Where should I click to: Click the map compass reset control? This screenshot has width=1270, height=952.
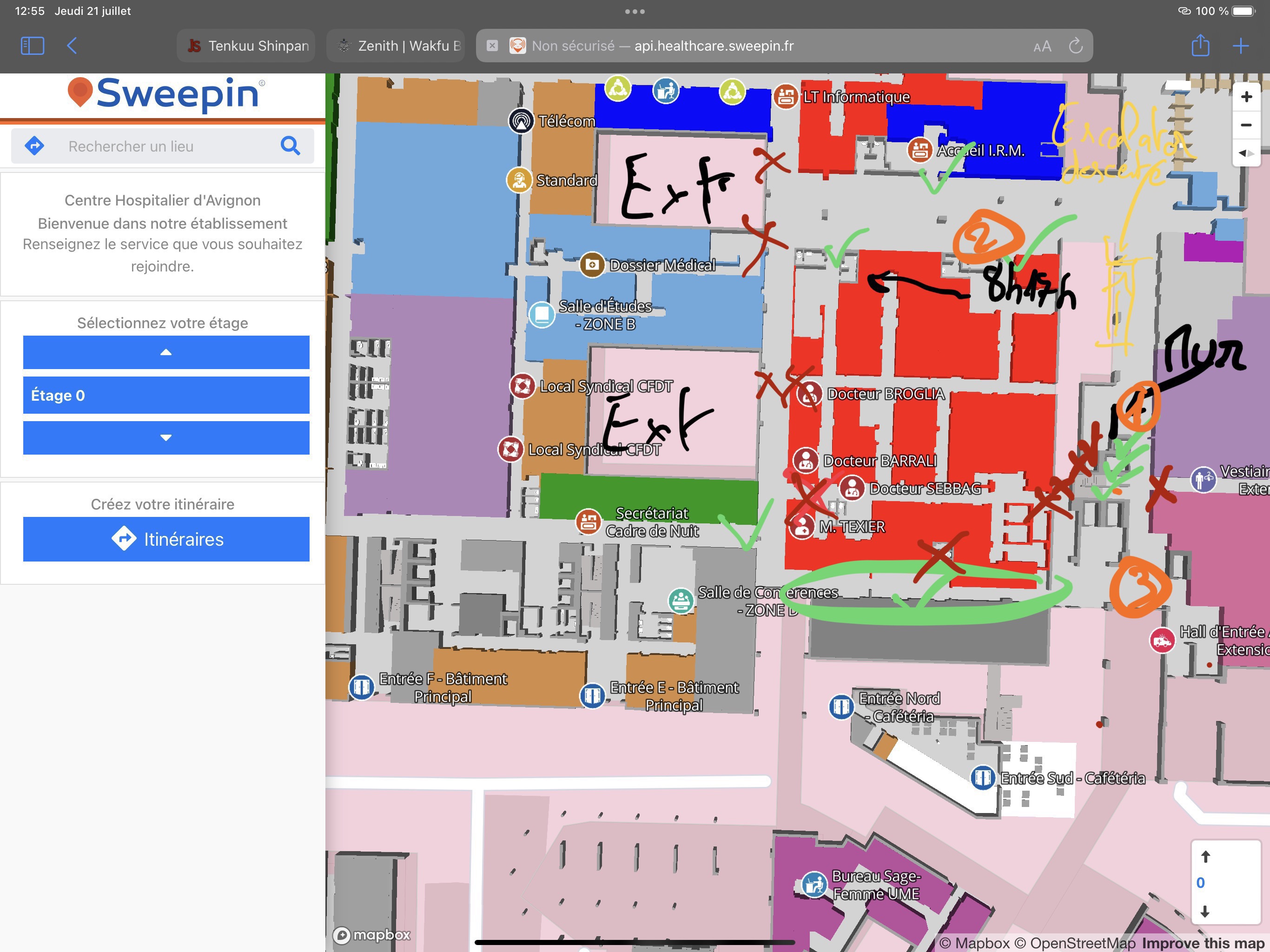[x=1245, y=153]
